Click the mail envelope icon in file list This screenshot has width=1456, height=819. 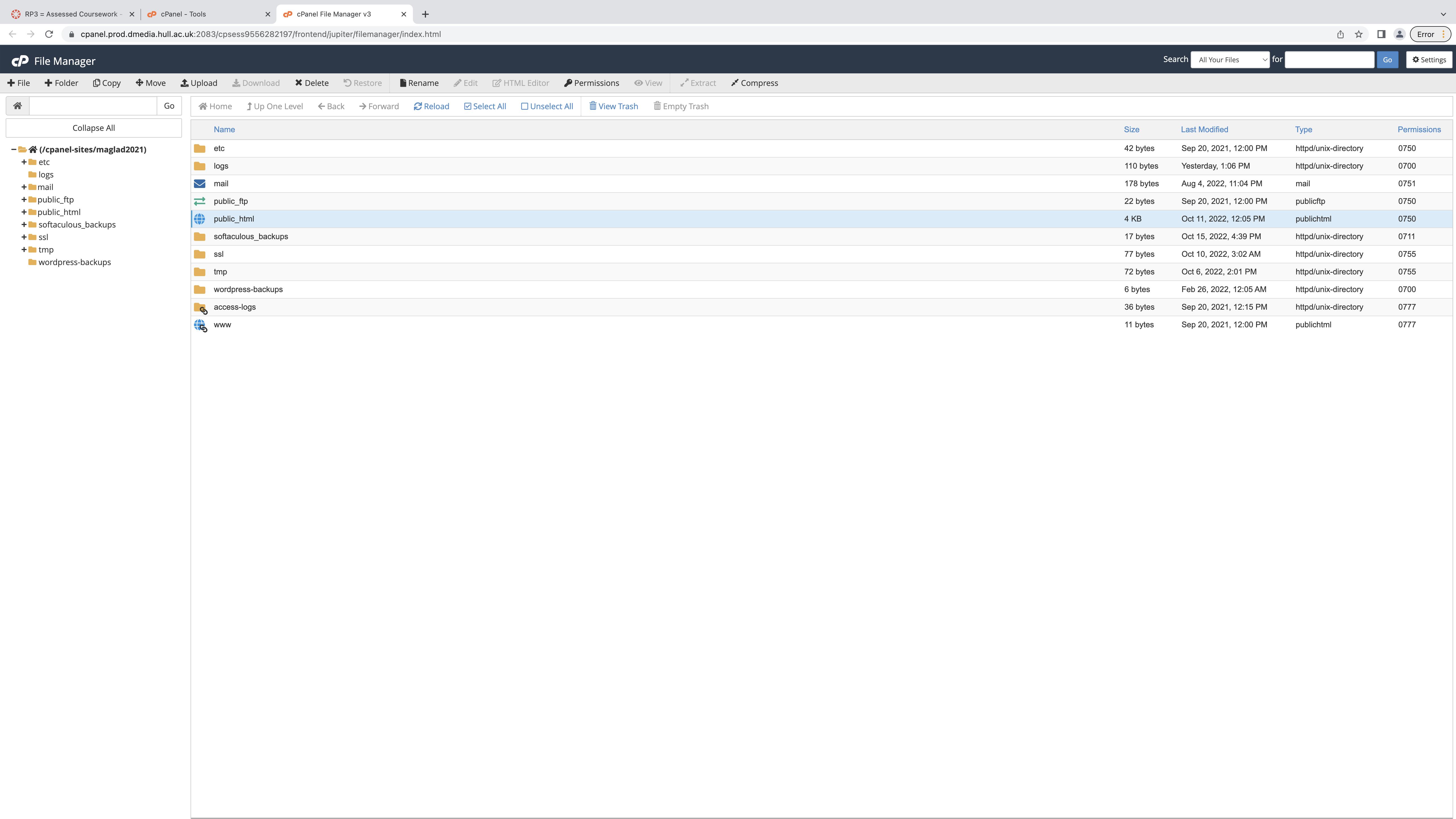[200, 184]
